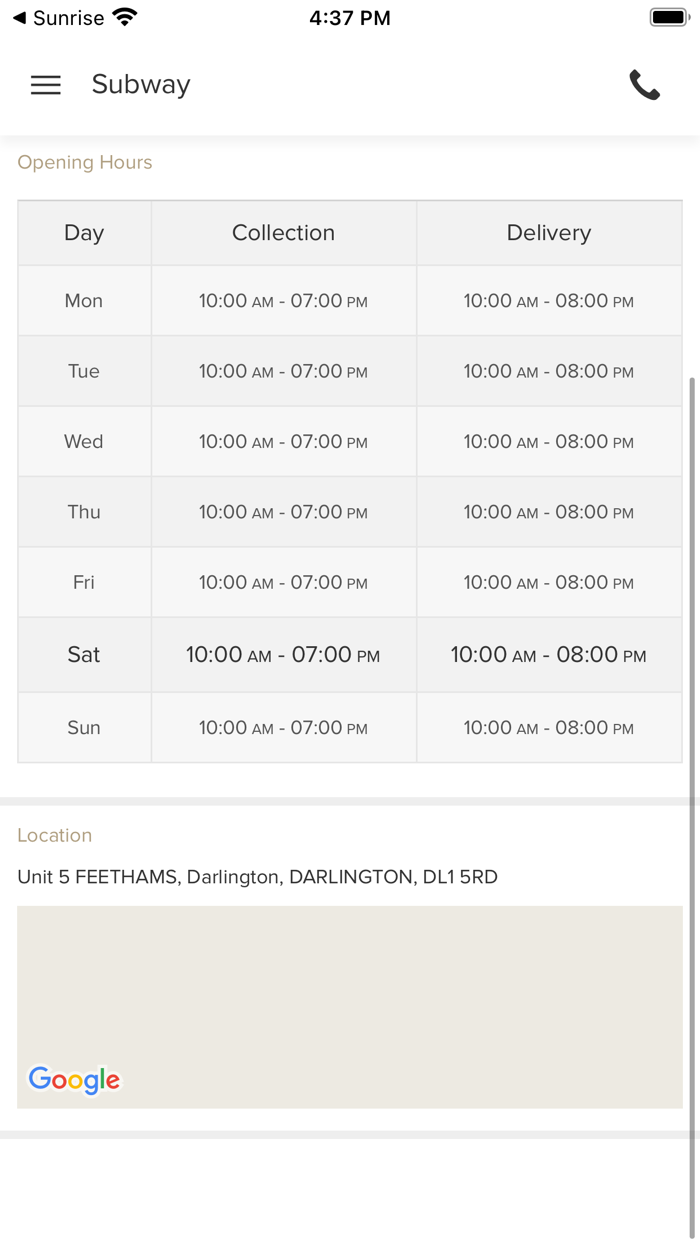Tap Wednesday's delivery hours cell
700x1244 pixels.
[549, 442]
